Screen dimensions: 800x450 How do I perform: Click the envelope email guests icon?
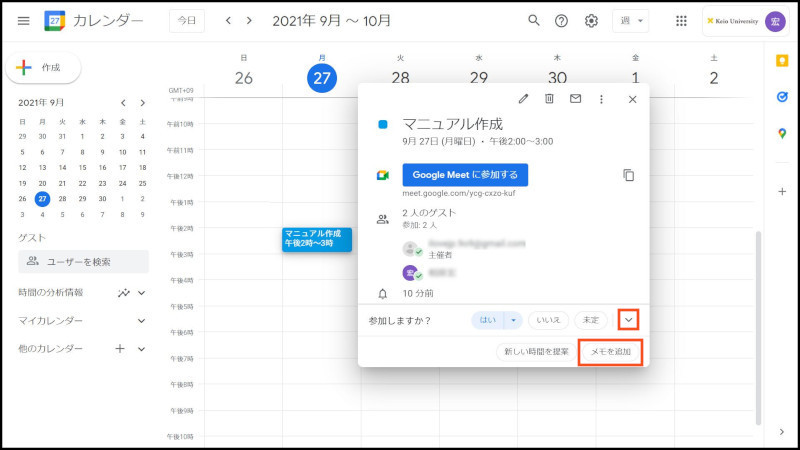575,99
